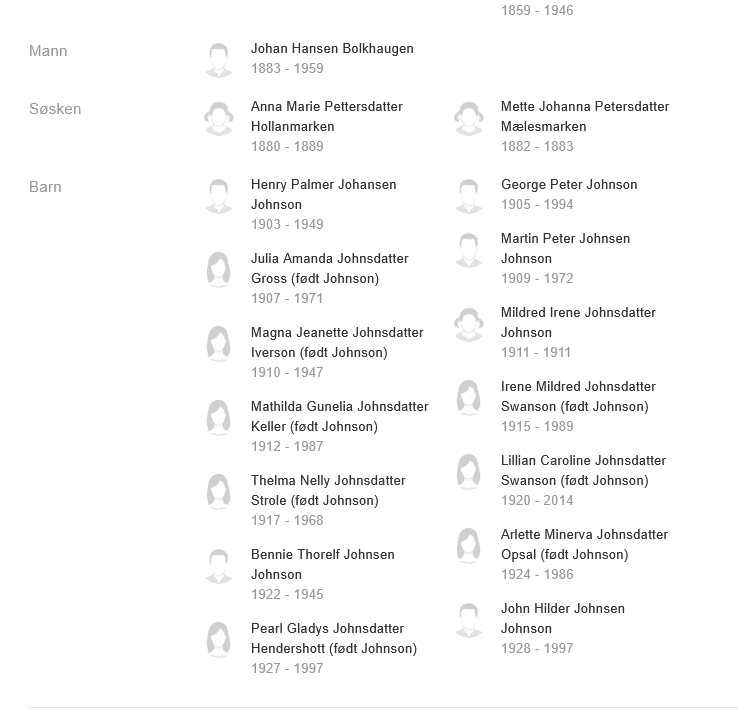Open Irene Mildred Swanson's profile link
The width and height of the screenshot is (738, 709).
point(578,396)
